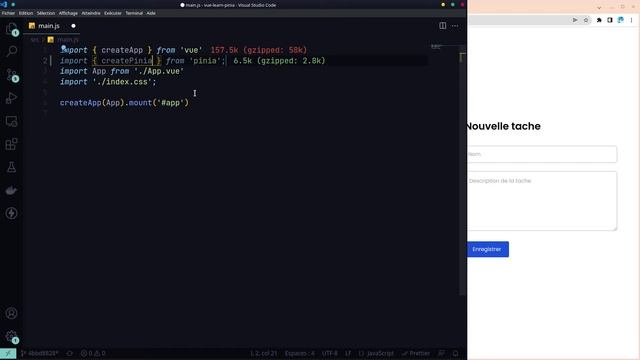640x360 pixels.
Task: Click the Prettier status bar item
Action: click(x=416, y=353)
